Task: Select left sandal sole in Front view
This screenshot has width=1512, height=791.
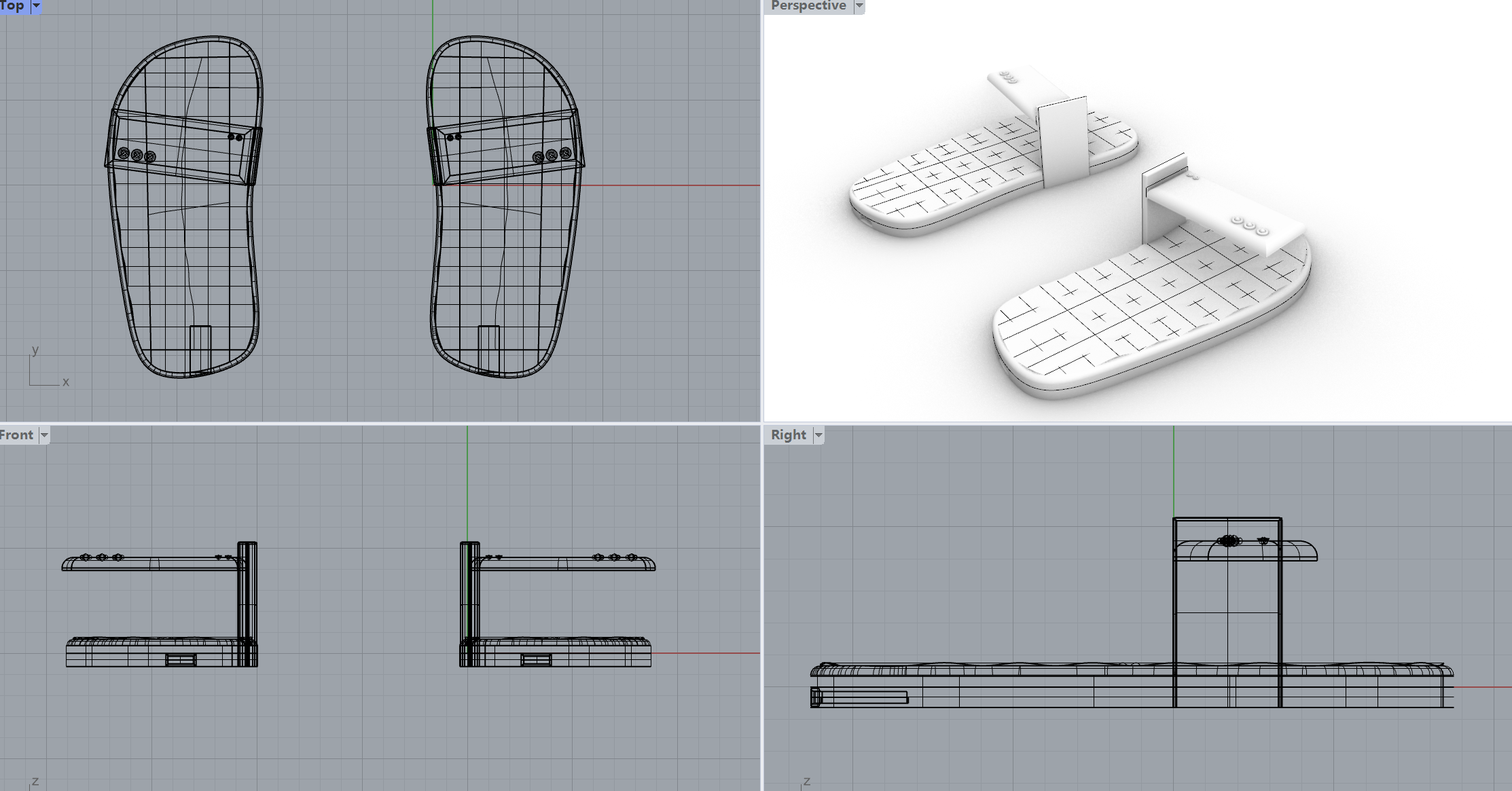Action: click(x=162, y=652)
